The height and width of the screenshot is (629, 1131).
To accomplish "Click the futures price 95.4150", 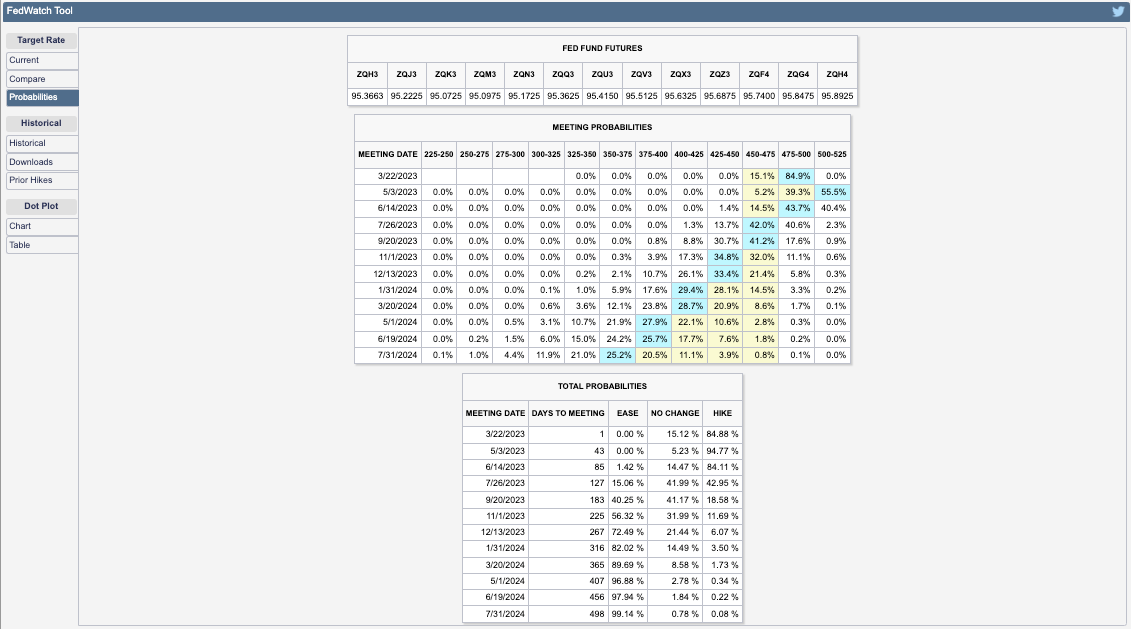I will tap(602, 96).
